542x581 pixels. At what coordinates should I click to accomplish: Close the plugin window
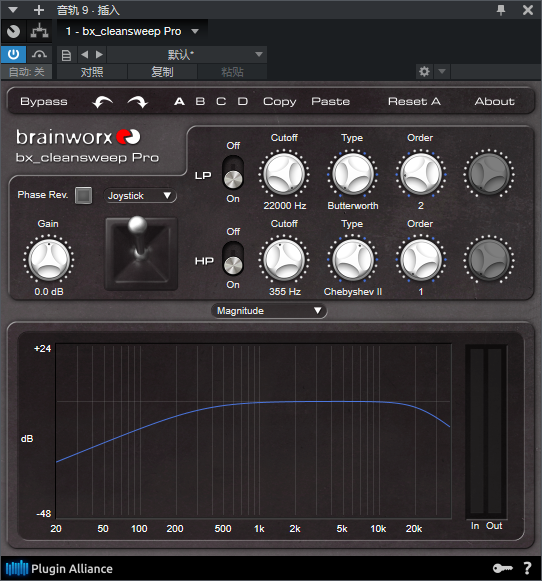(x=528, y=10)
